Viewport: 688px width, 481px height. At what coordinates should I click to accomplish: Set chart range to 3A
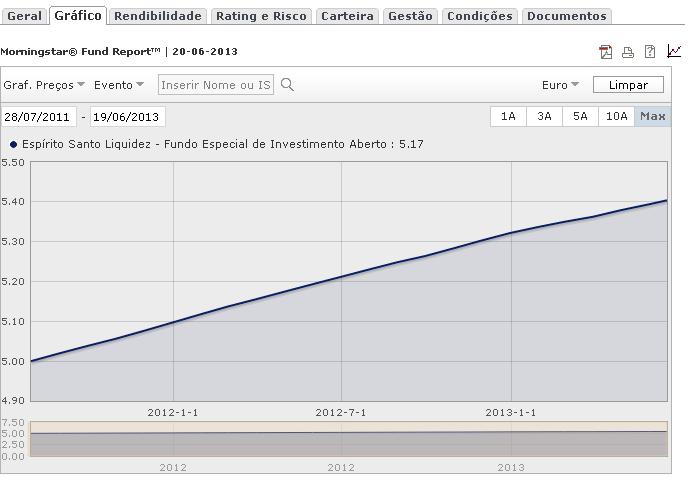544,116
